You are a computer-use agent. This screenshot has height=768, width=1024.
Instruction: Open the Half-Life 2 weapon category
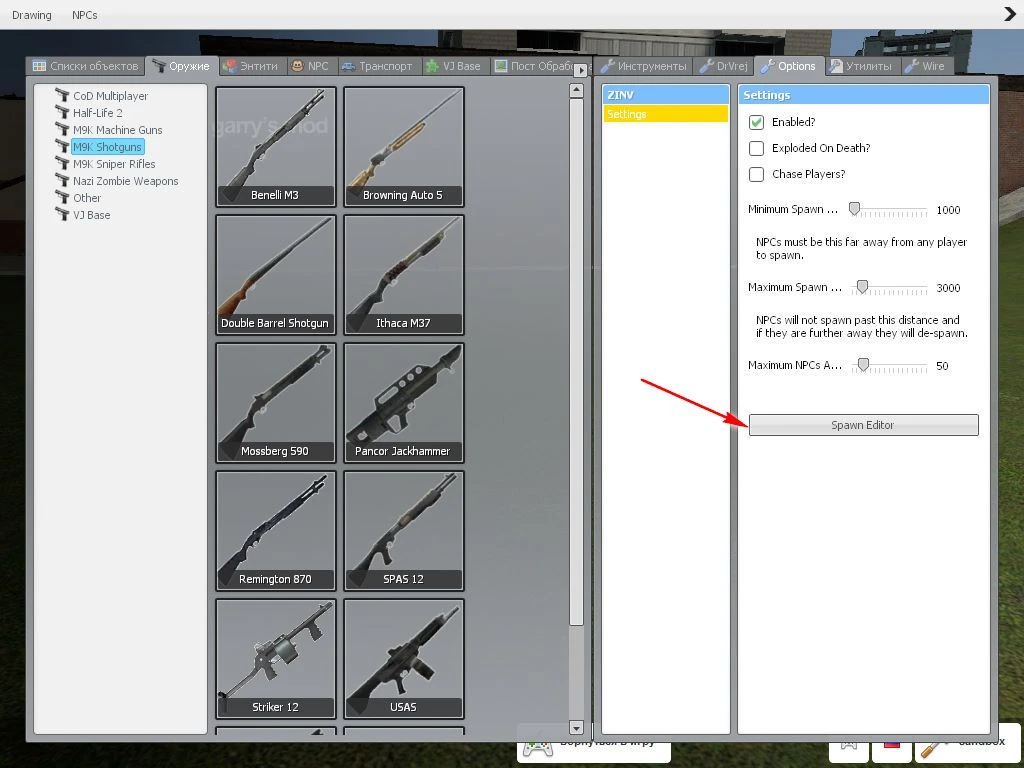pyautogui.click(x=97, y=113)
